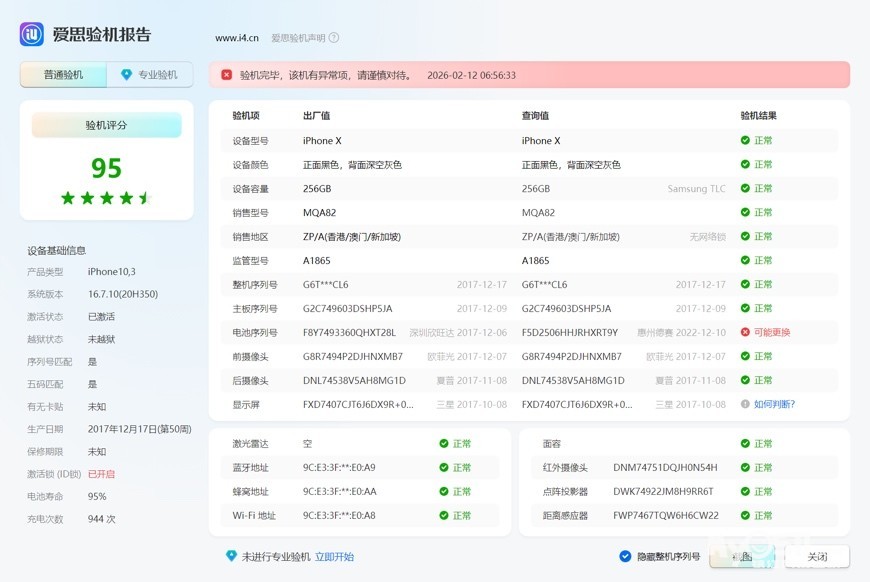
Task: Click the gray info icon in 显示屏 row
Action: 745,404
